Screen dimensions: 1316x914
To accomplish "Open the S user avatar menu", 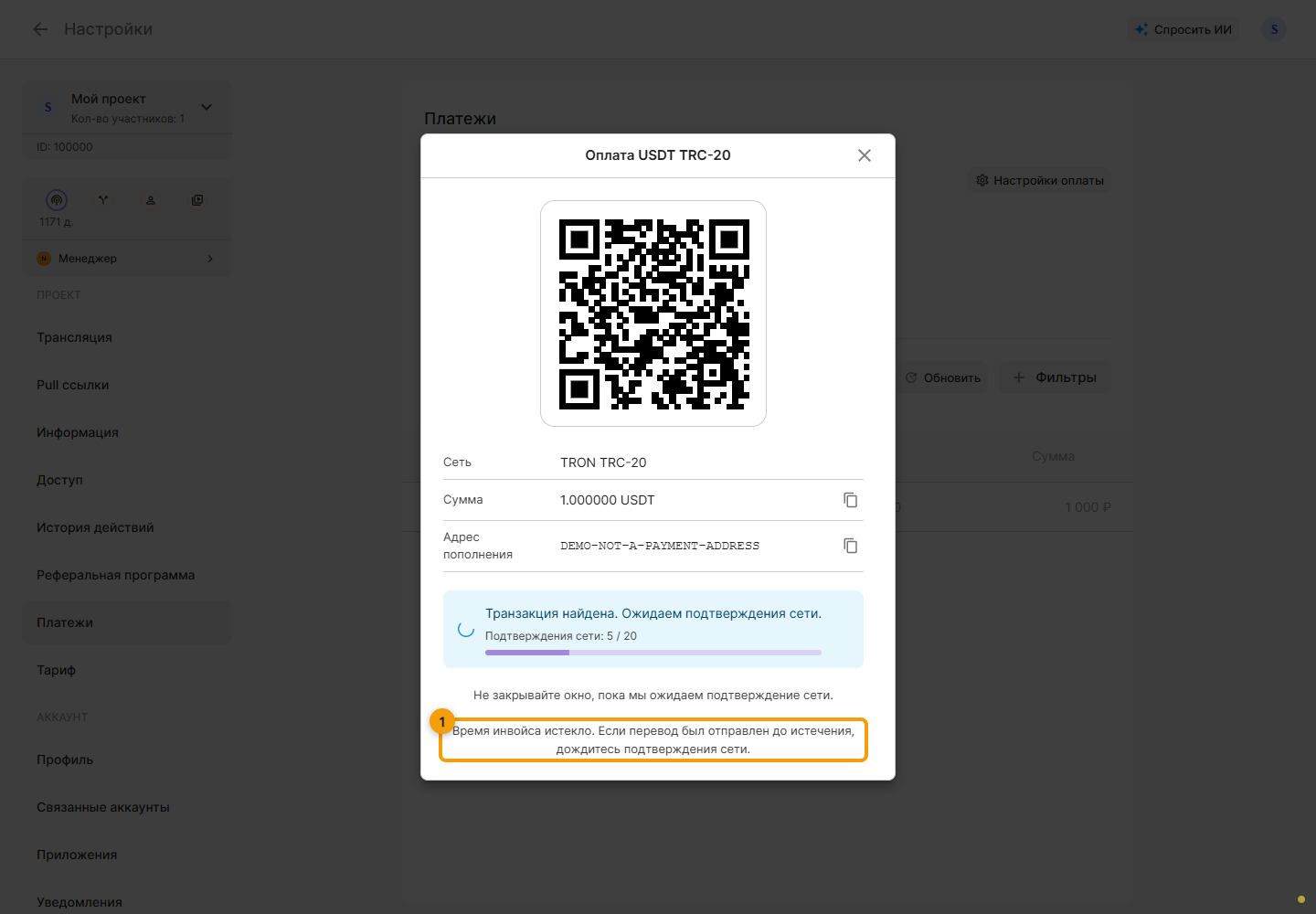I will 1274,29.
